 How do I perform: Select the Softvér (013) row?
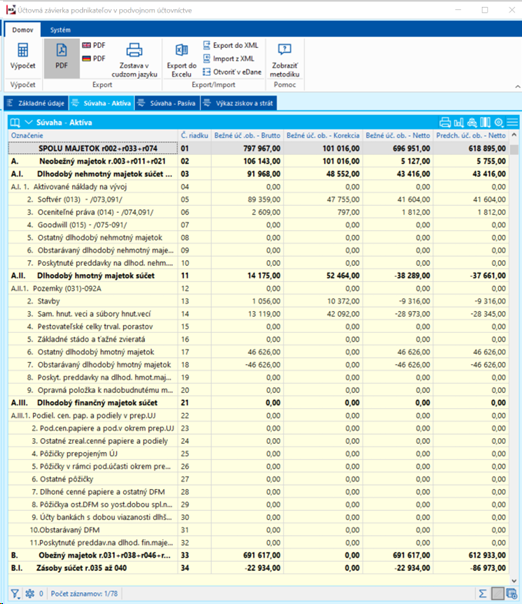pyautogui.click(x=258, y=199)
